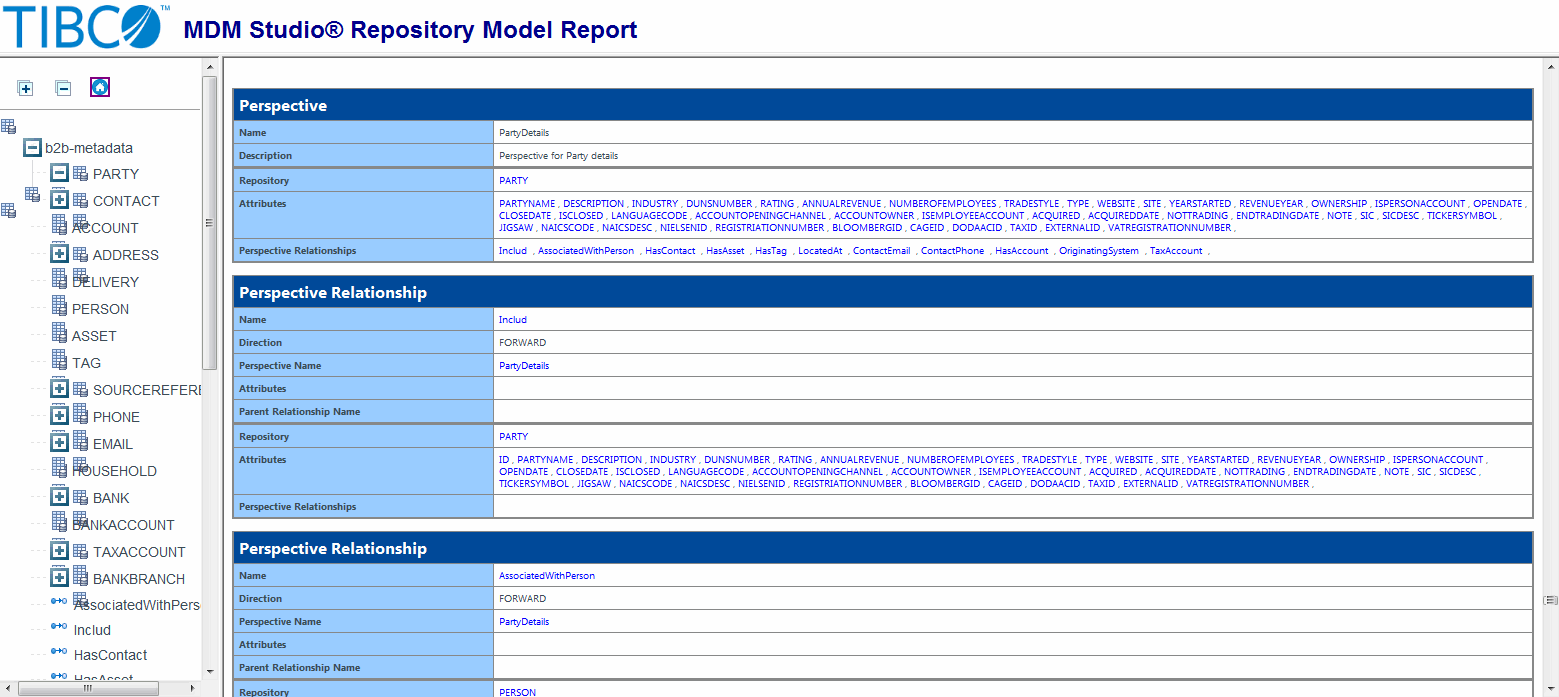Image resolution: width=1559 pixels, height=697 pixels.
Task: Click the tree panel scroll-down arrow
Action: tap(209, 671)
